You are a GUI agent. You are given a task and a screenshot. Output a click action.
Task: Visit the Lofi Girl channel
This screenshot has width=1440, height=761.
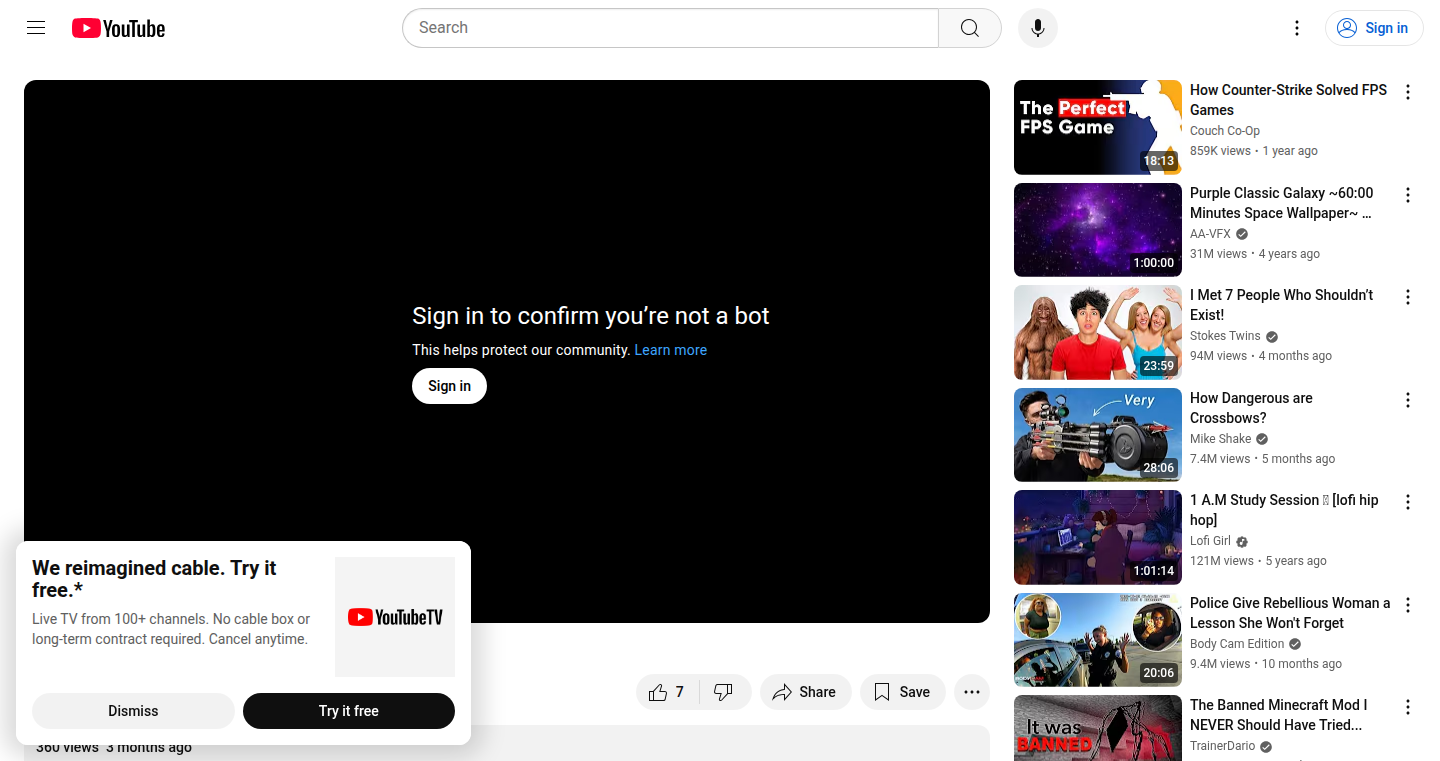coord(1210,541)
